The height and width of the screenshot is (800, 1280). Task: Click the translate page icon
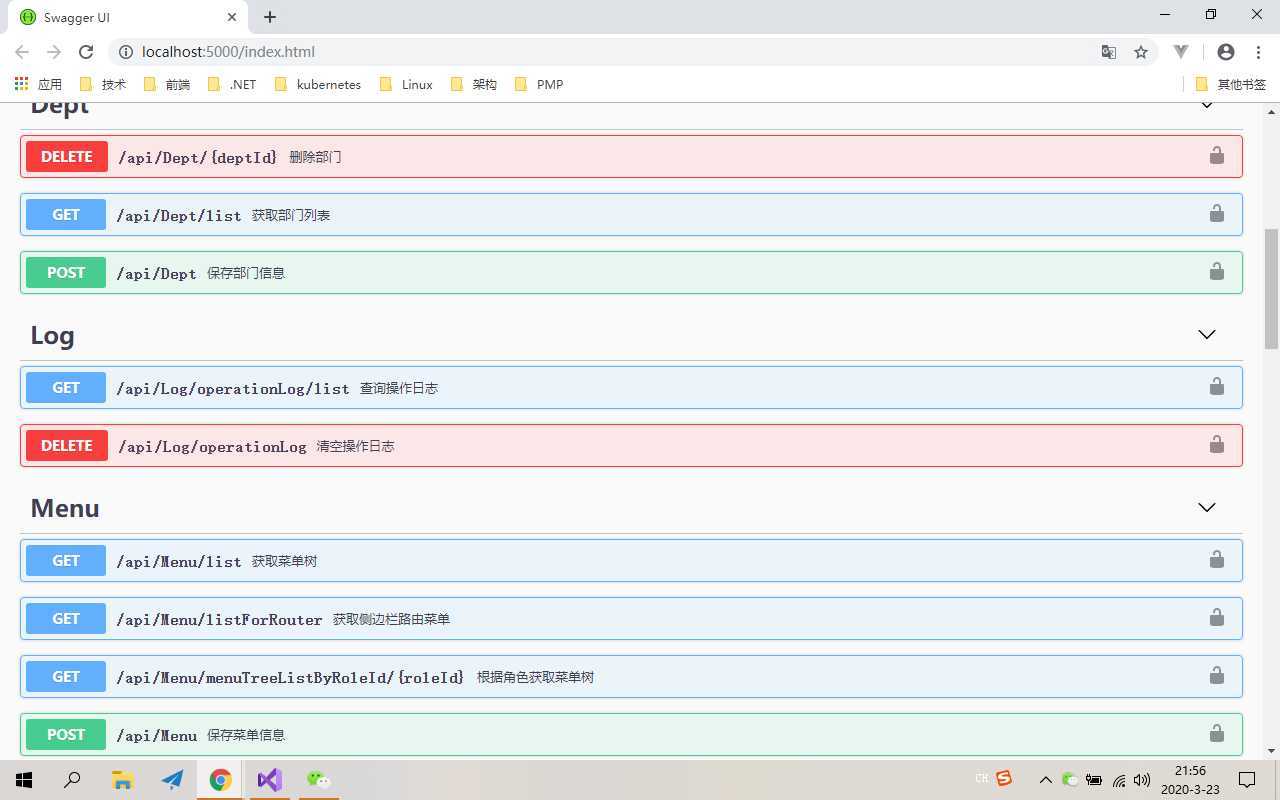coord(1109,52)
